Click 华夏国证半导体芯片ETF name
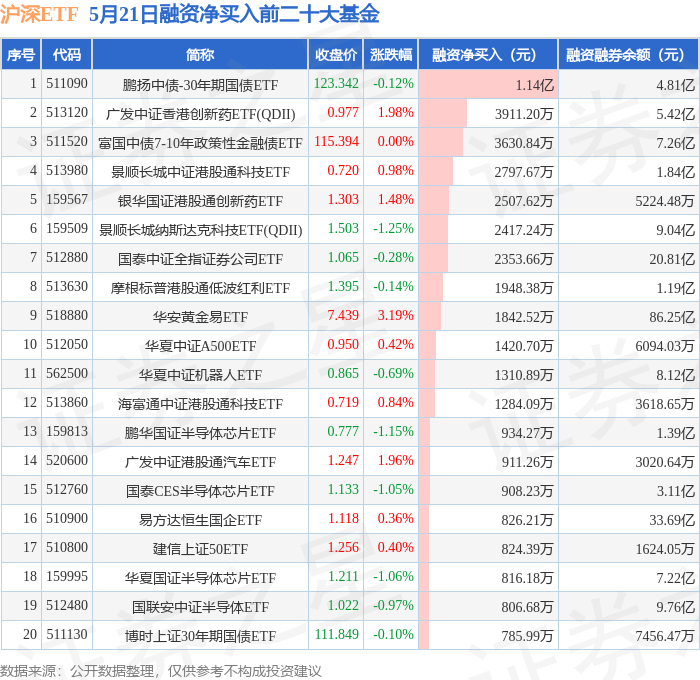 (200, 578)
